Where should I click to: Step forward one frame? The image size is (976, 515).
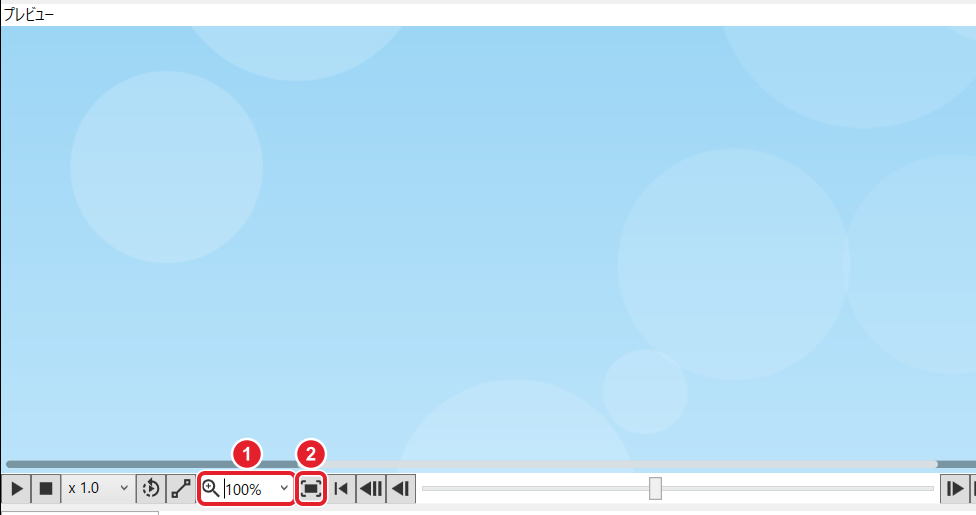click(954, 489)
